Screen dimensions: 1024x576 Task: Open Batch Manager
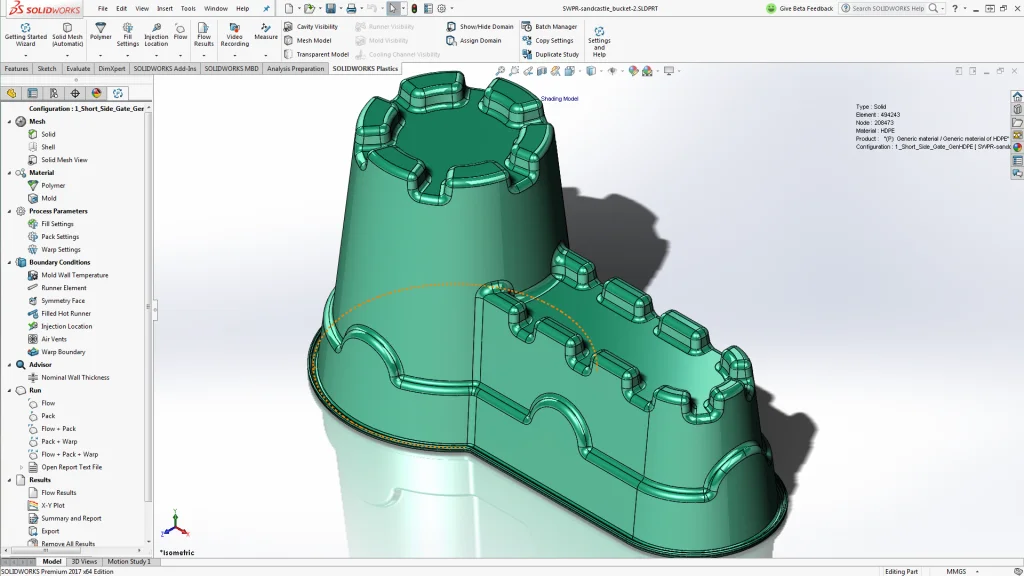coord(555,27)
